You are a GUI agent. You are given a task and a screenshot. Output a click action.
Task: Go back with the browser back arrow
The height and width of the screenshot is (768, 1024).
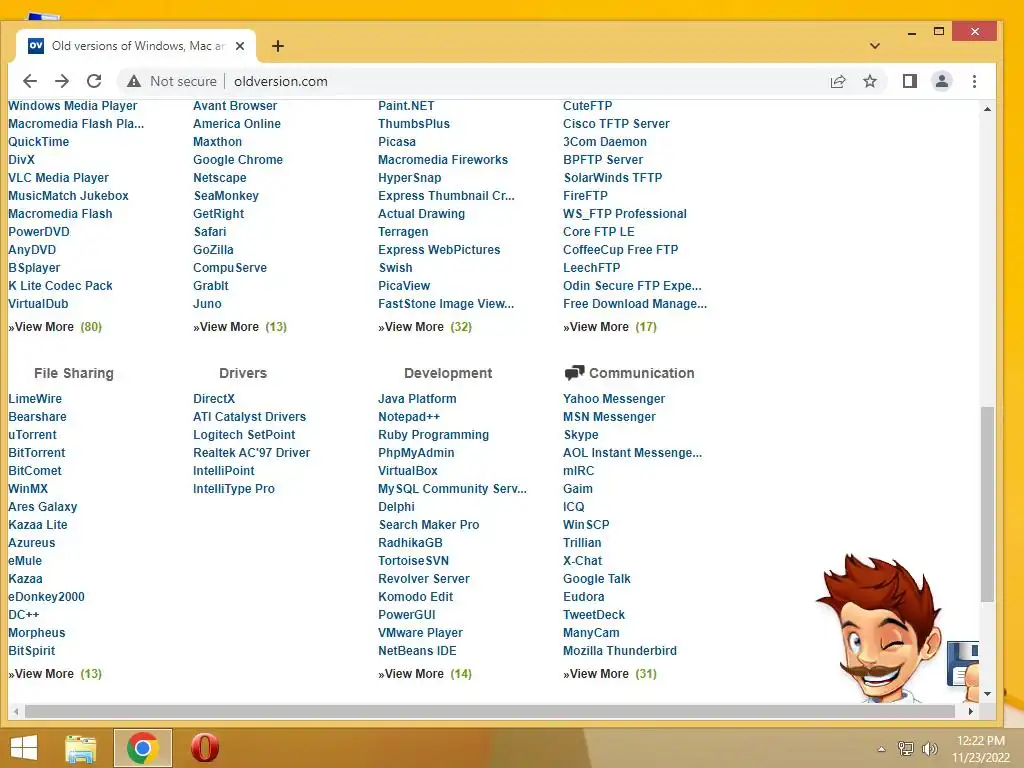click(30, 81)
